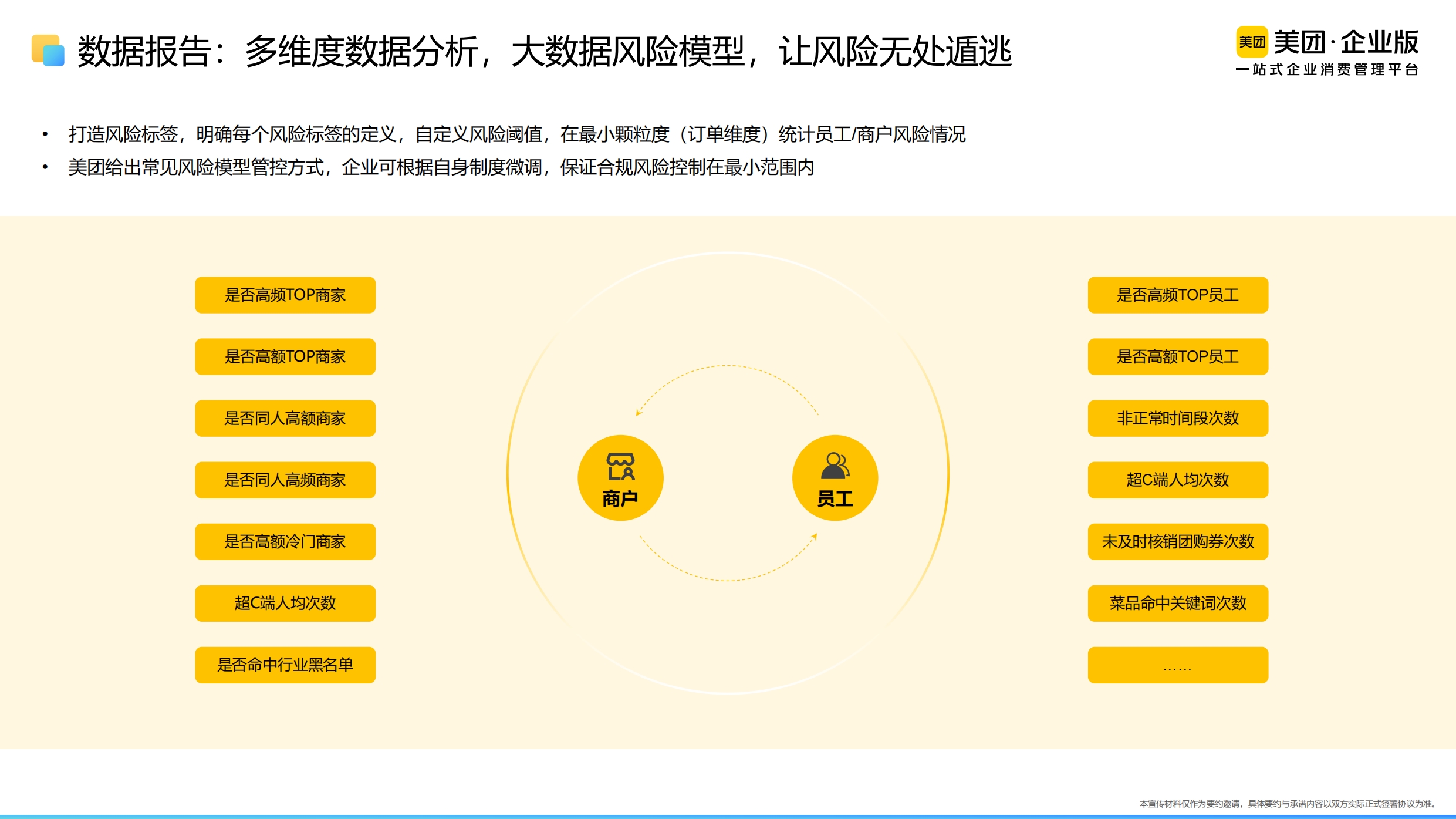The width and height of the screenshot is (1456, 819).
Task: Click the 是否高频TOP商家 tag
Action: pos(285,295)
